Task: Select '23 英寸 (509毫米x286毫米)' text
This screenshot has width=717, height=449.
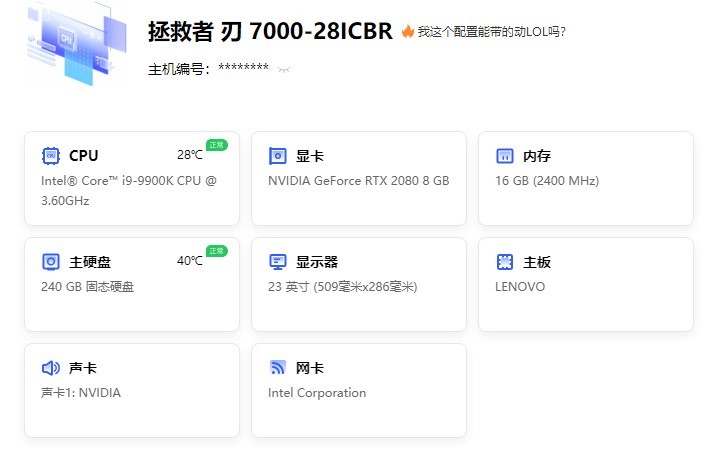Action: [x=342, y=287]
